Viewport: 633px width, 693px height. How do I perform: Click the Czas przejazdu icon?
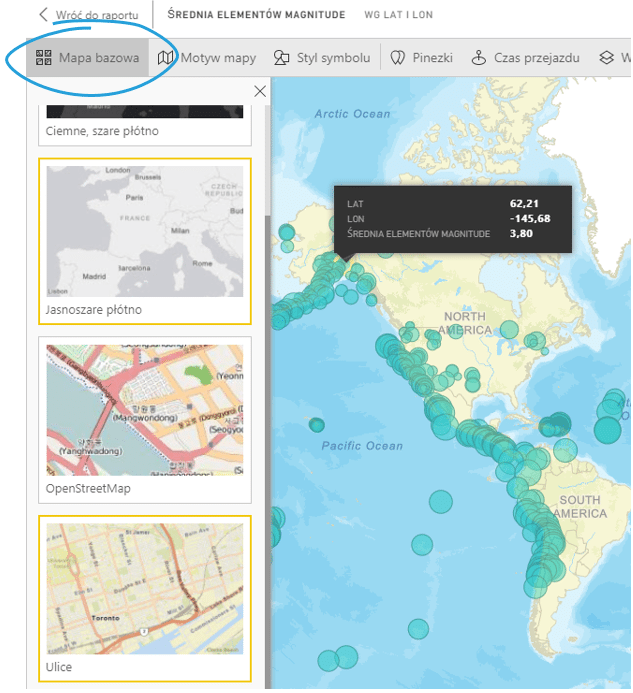479,58
